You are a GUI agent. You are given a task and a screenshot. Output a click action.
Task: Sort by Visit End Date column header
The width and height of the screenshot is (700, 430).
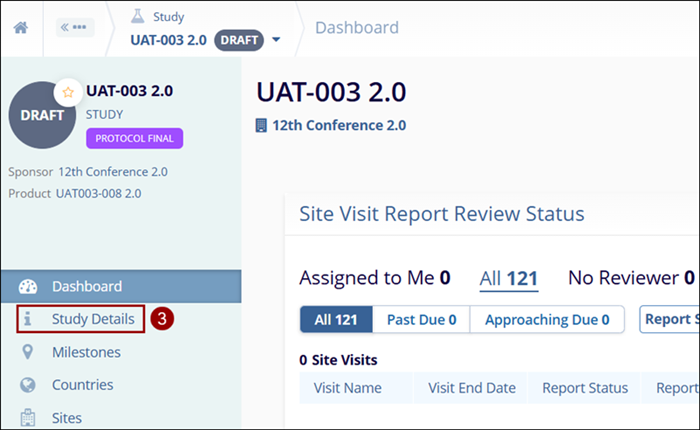[471, 388]
